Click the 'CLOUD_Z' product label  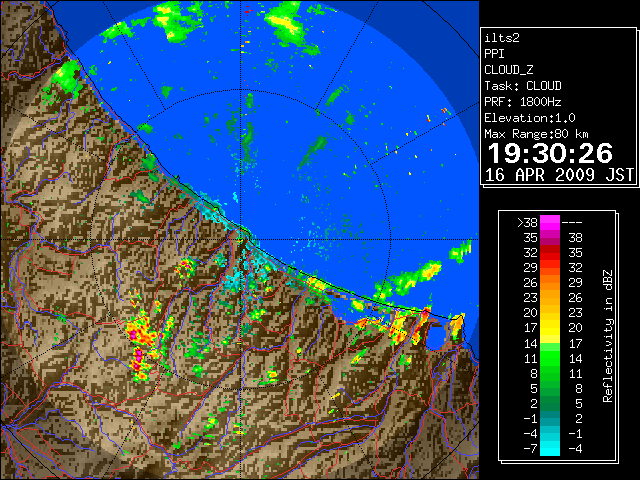point(509,70)
